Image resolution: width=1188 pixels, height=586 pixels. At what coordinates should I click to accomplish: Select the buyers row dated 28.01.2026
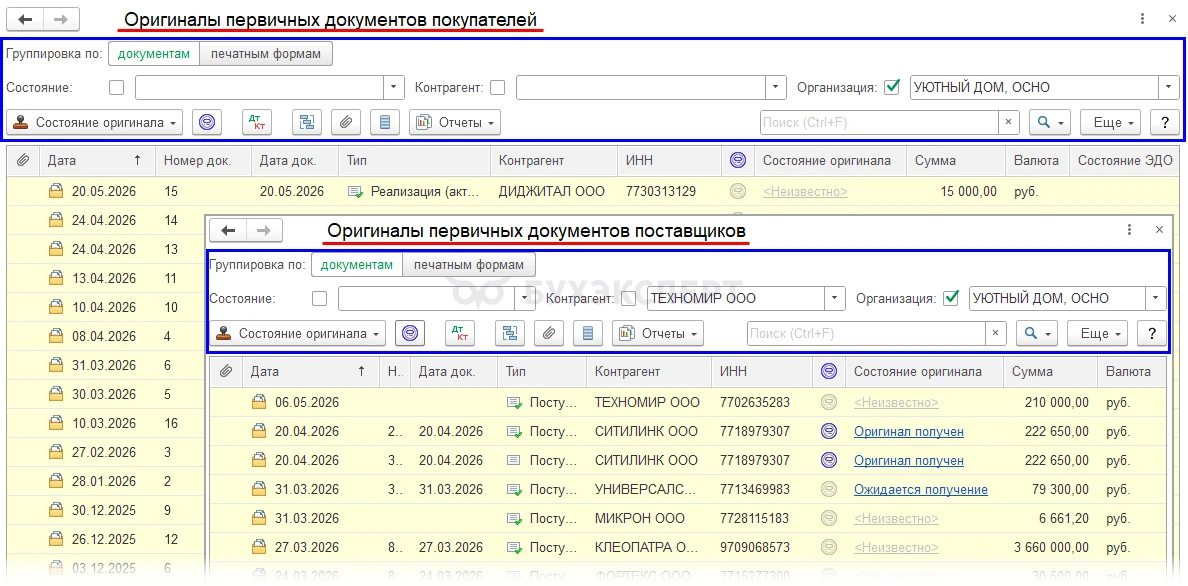[x=105, y=481]
